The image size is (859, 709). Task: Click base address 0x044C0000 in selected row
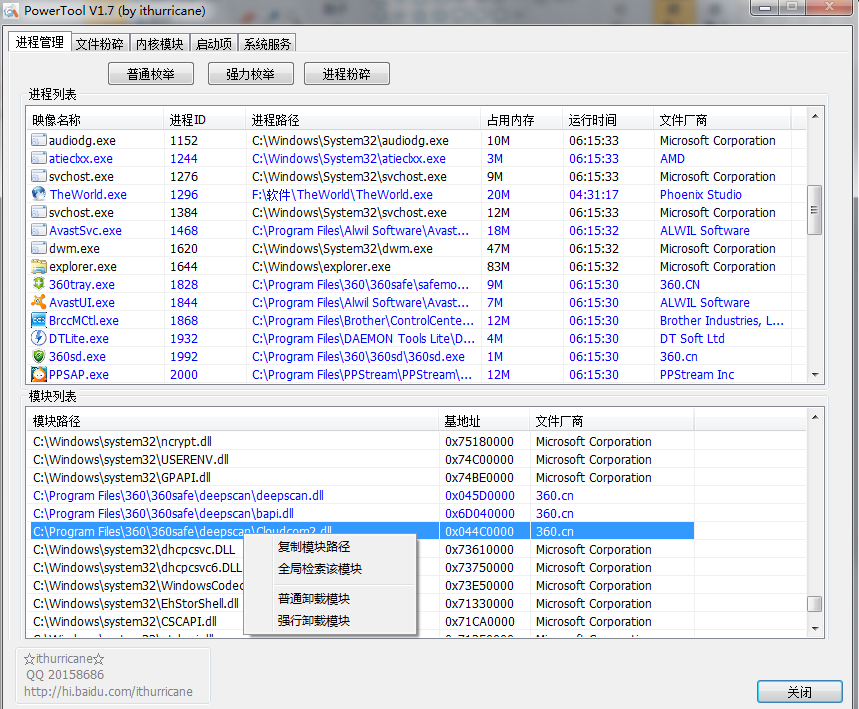coord(479,531)
